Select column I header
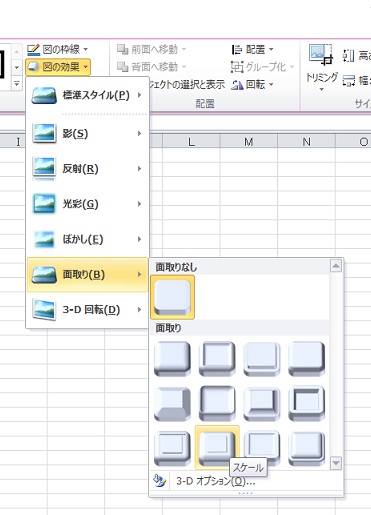The image size is (371, 515). coord(18,142)
